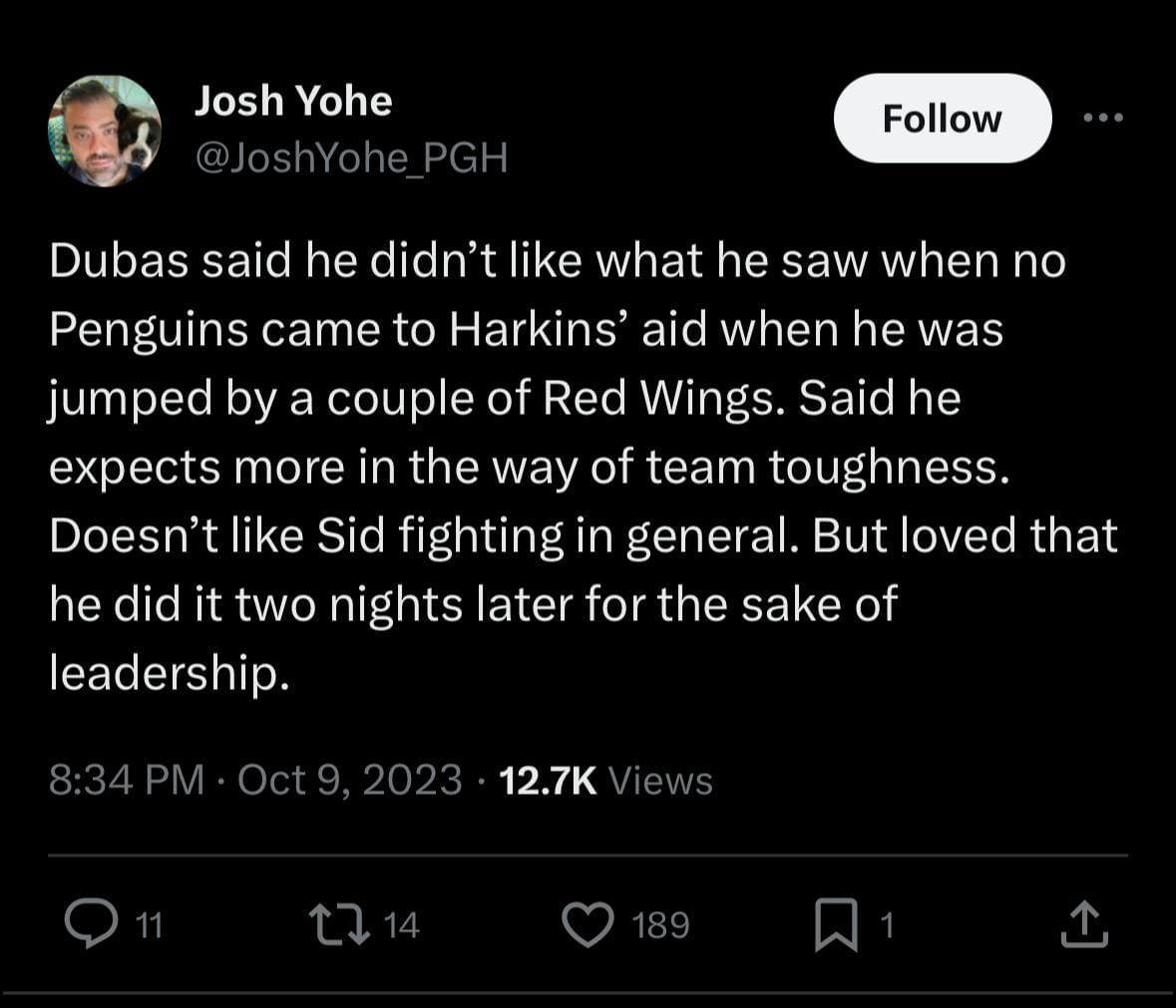
Task: Follow Josh Yohe with the Follow button
Action: coord(942,119)
